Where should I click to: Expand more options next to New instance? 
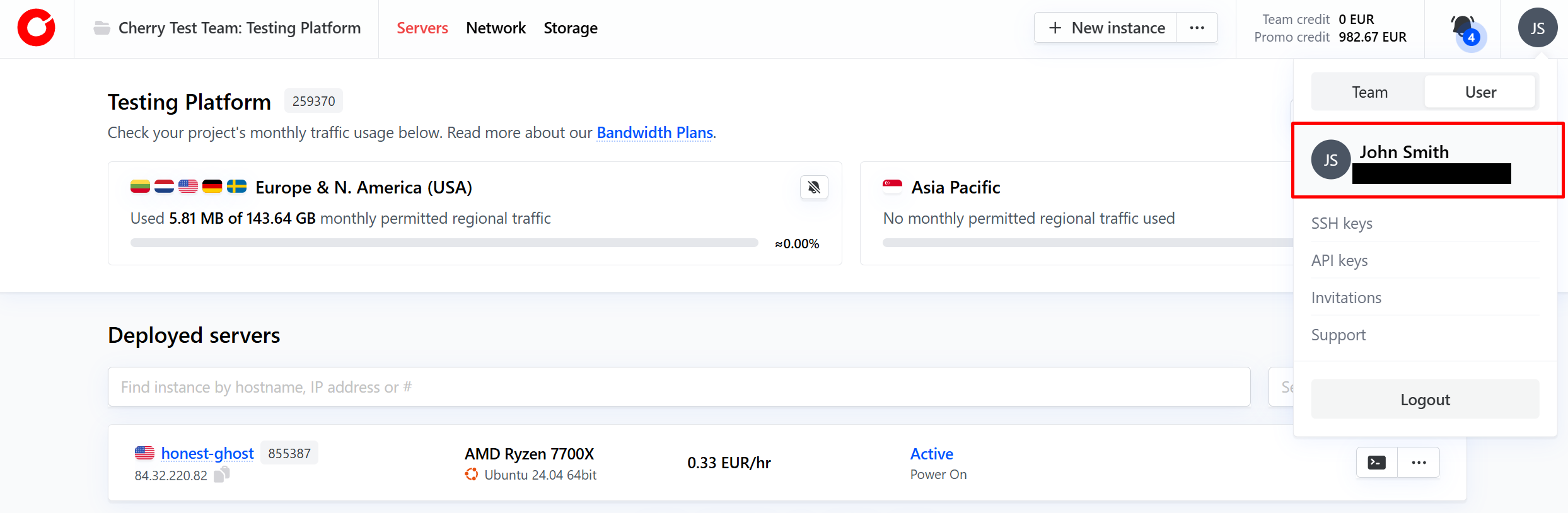1197,28
